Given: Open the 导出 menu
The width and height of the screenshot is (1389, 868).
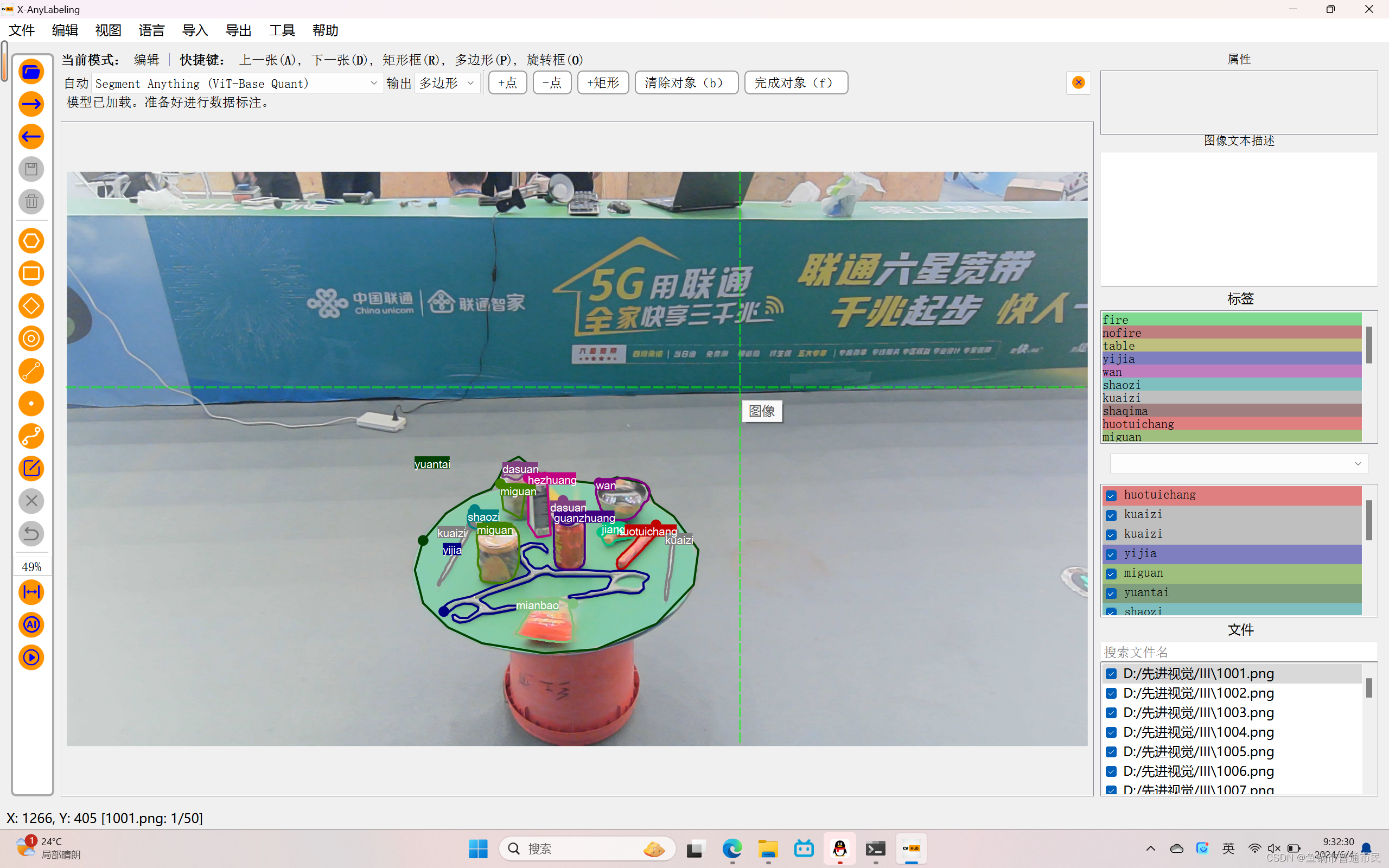Looking at the screenshot, I should [238, 30].
